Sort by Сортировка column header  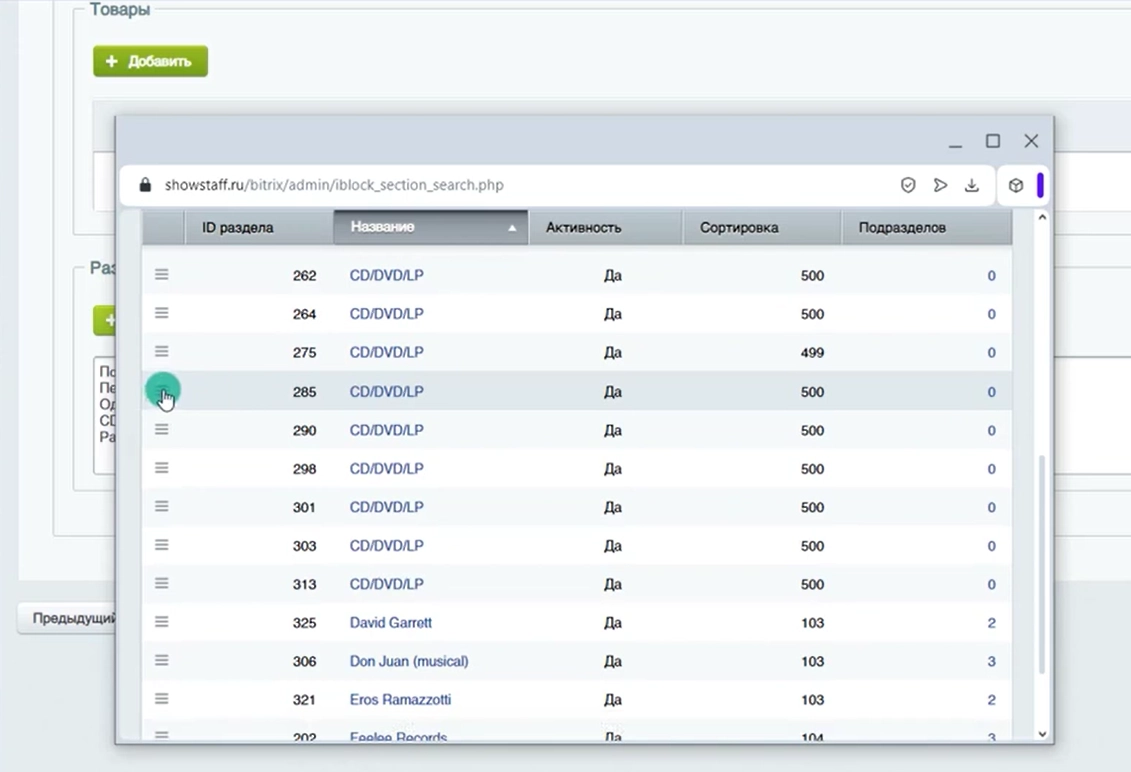762,227
